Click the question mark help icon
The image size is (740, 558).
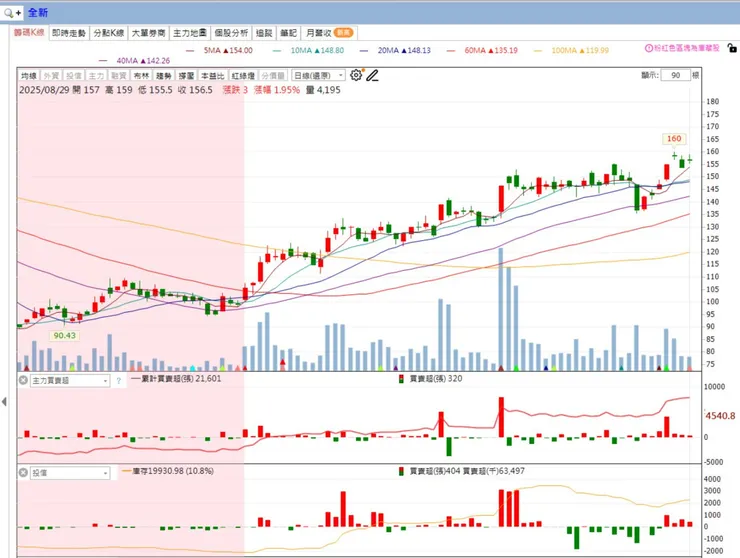point(118,380)
